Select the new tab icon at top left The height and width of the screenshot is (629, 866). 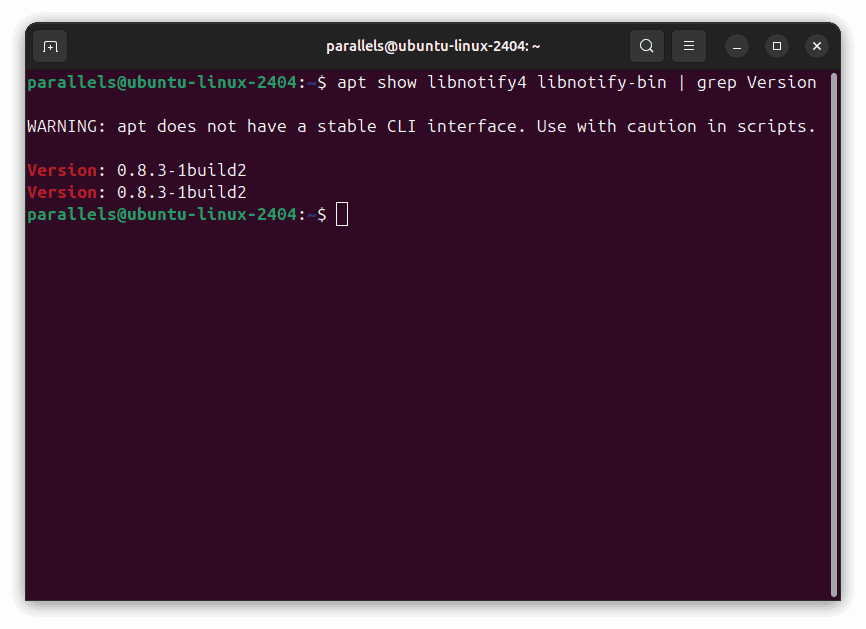49,46
